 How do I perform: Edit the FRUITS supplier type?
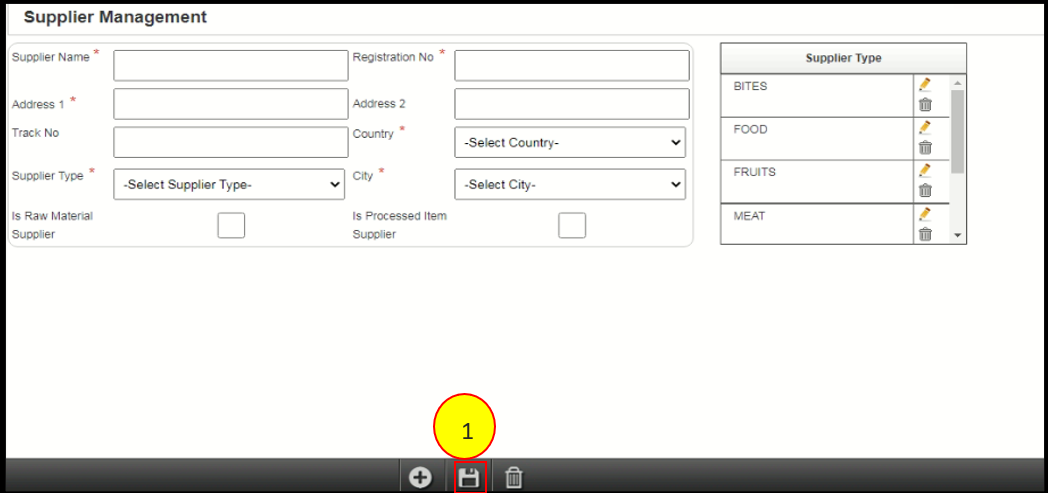925,171
